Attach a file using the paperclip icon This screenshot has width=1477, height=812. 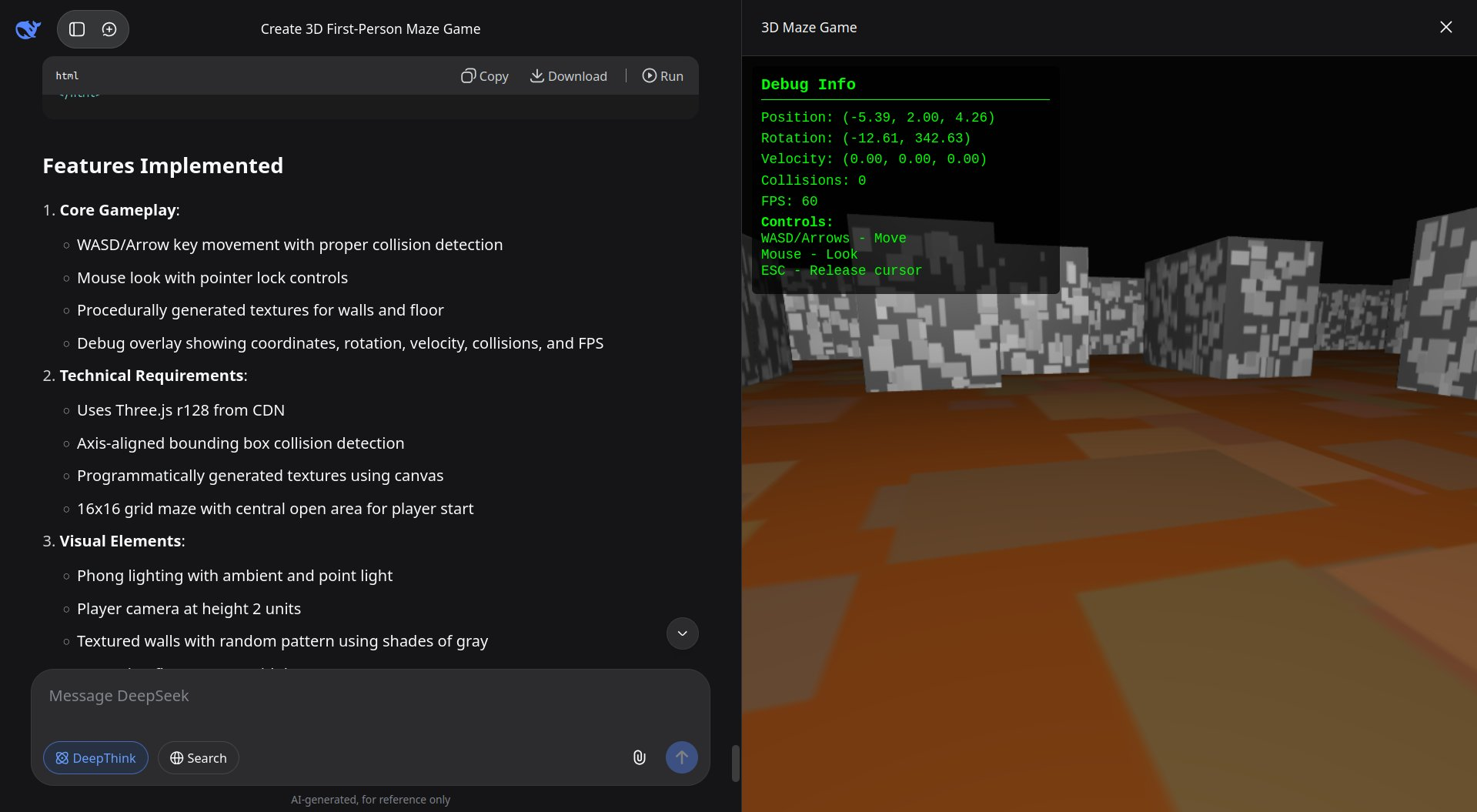[x=639, y=757]
